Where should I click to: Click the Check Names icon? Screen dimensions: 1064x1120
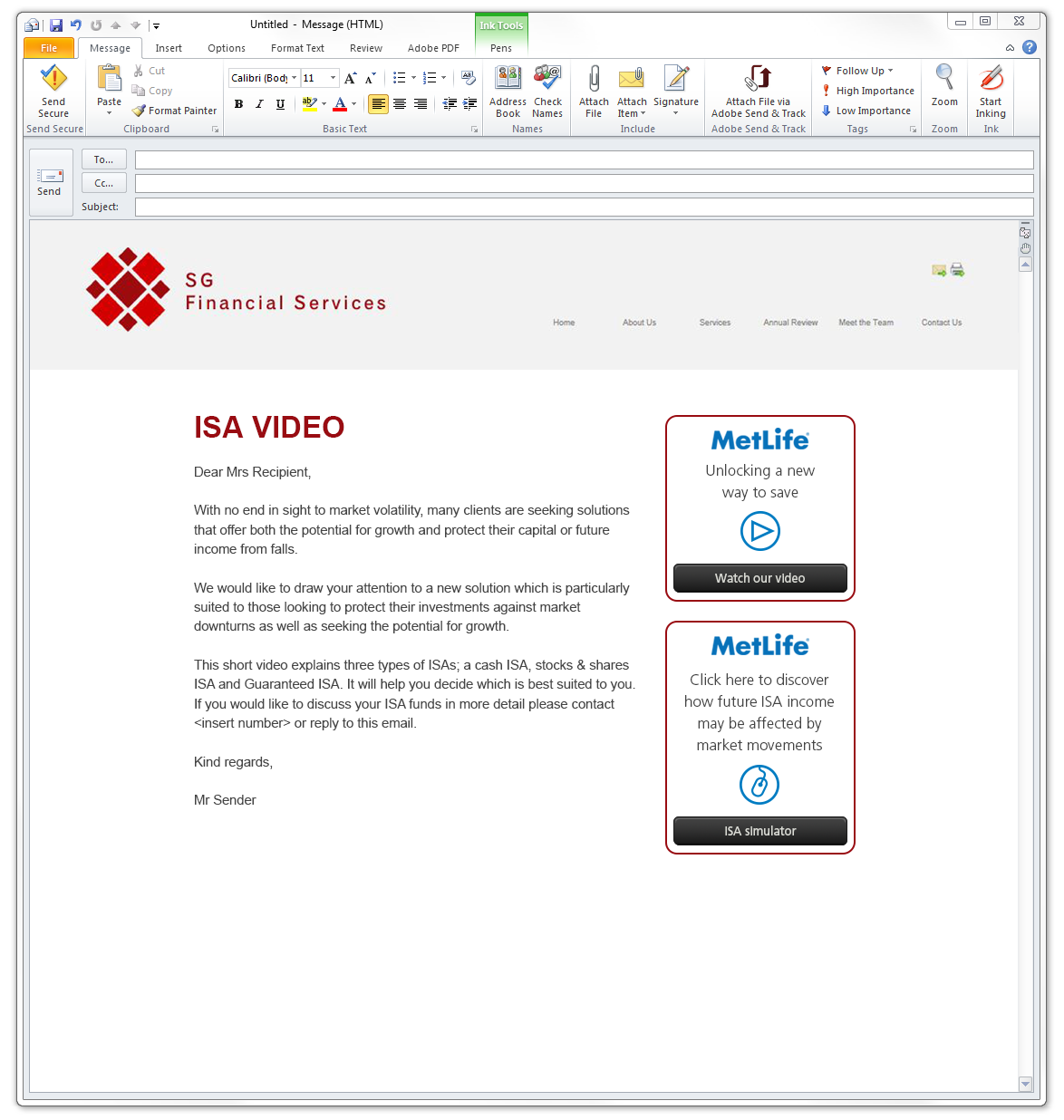547,79
